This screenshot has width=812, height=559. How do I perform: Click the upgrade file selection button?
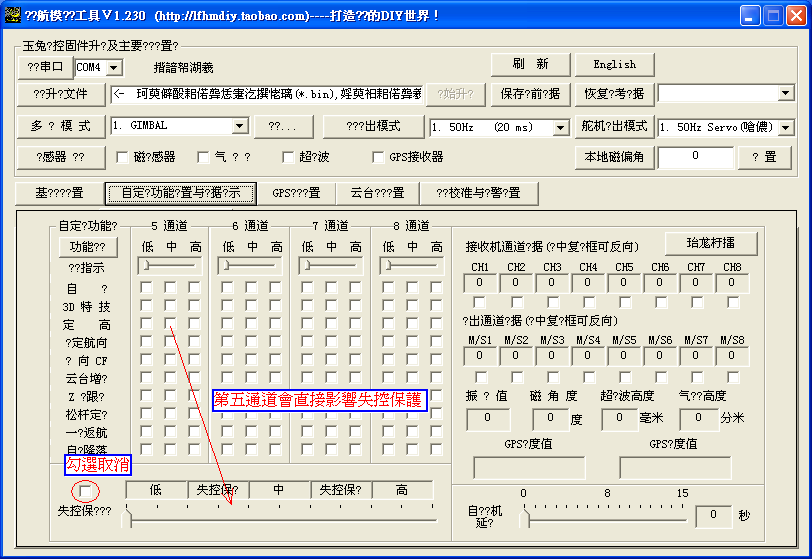click(x=61, y=94)
